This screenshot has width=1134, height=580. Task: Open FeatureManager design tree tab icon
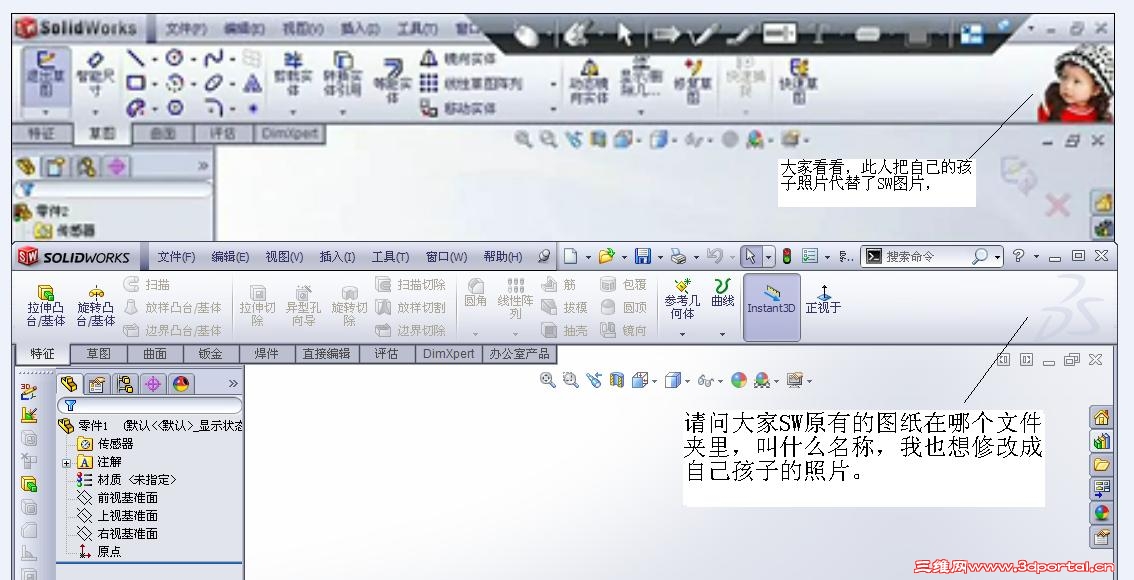point(69,383)
